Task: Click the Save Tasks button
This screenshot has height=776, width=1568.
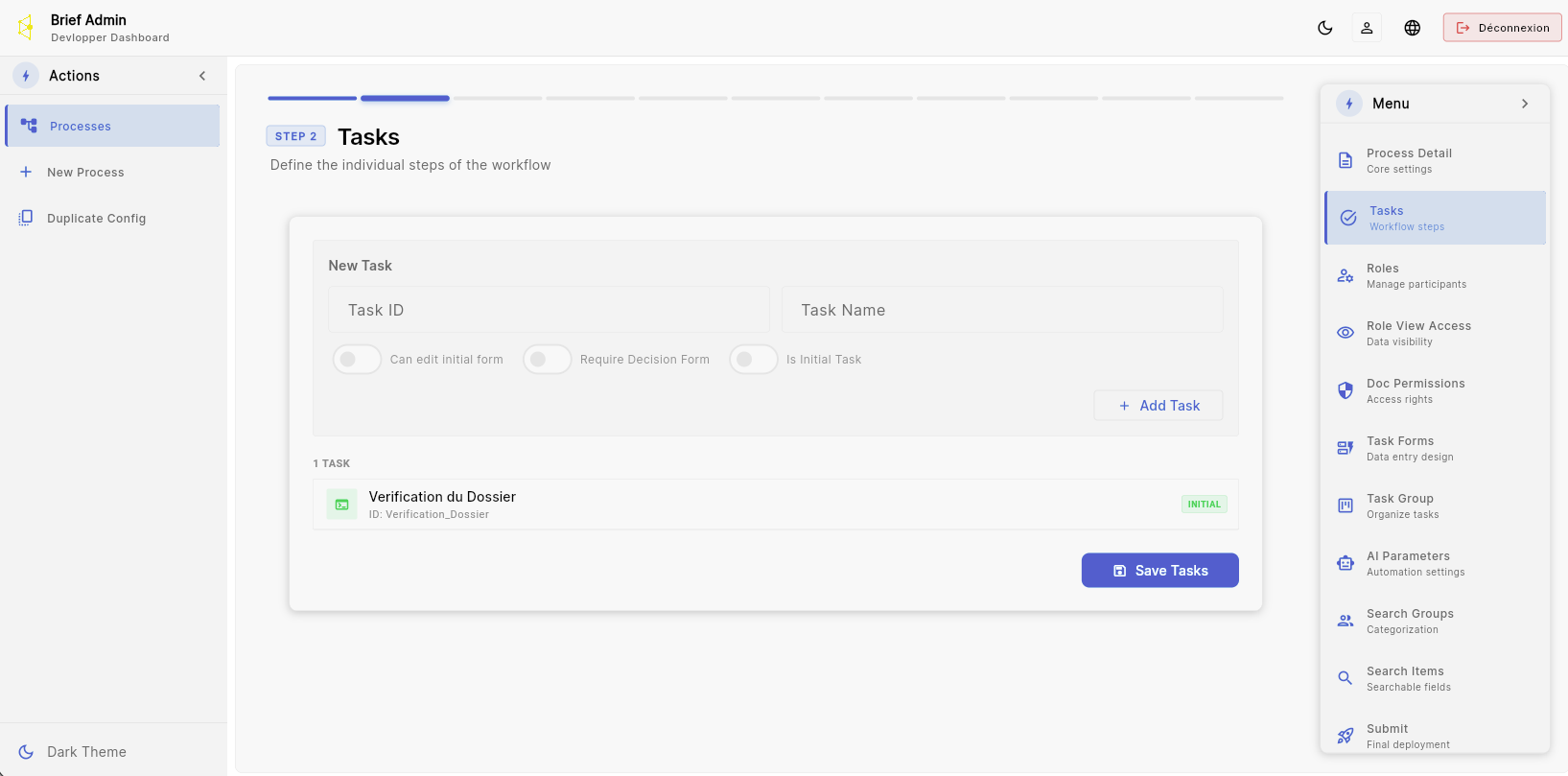Action: point(1160,571)
